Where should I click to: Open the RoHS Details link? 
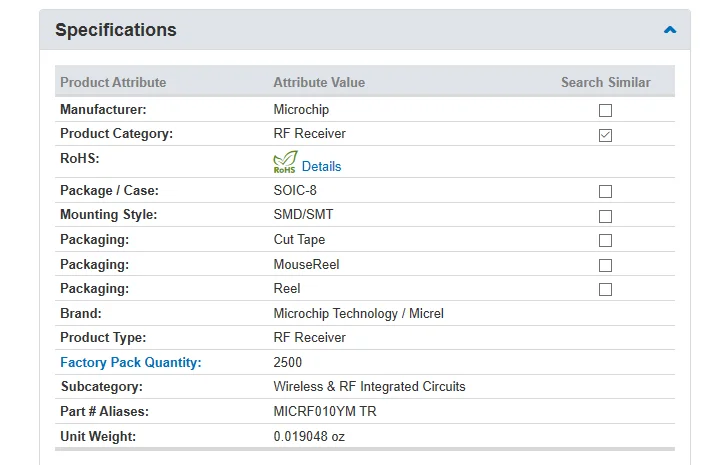[321, 166]
